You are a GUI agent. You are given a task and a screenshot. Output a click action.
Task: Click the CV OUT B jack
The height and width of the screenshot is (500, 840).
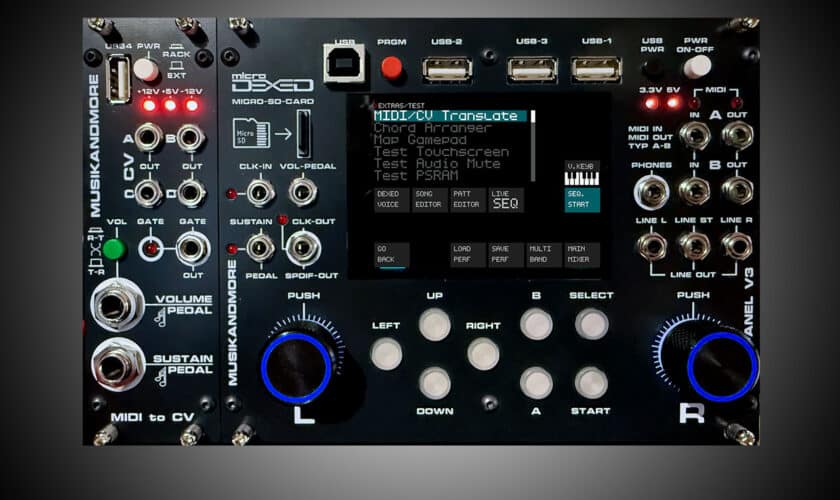point(190,138)
